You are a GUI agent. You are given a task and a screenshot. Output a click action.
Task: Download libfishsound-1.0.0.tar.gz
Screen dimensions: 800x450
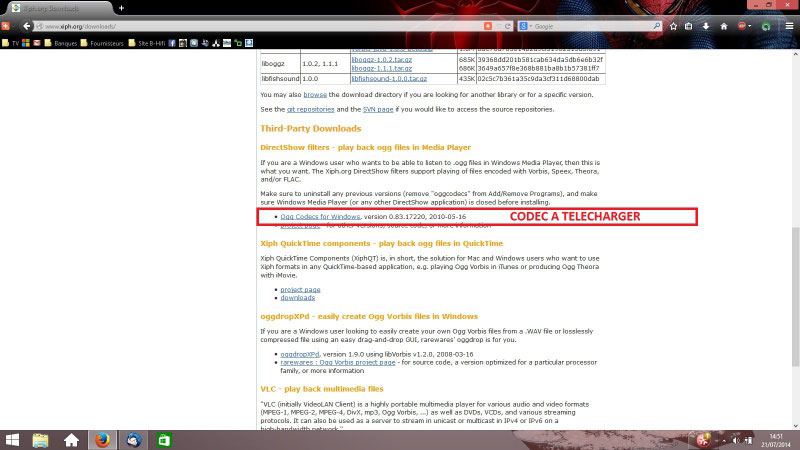pyautogui.click(x=389, y=79)
